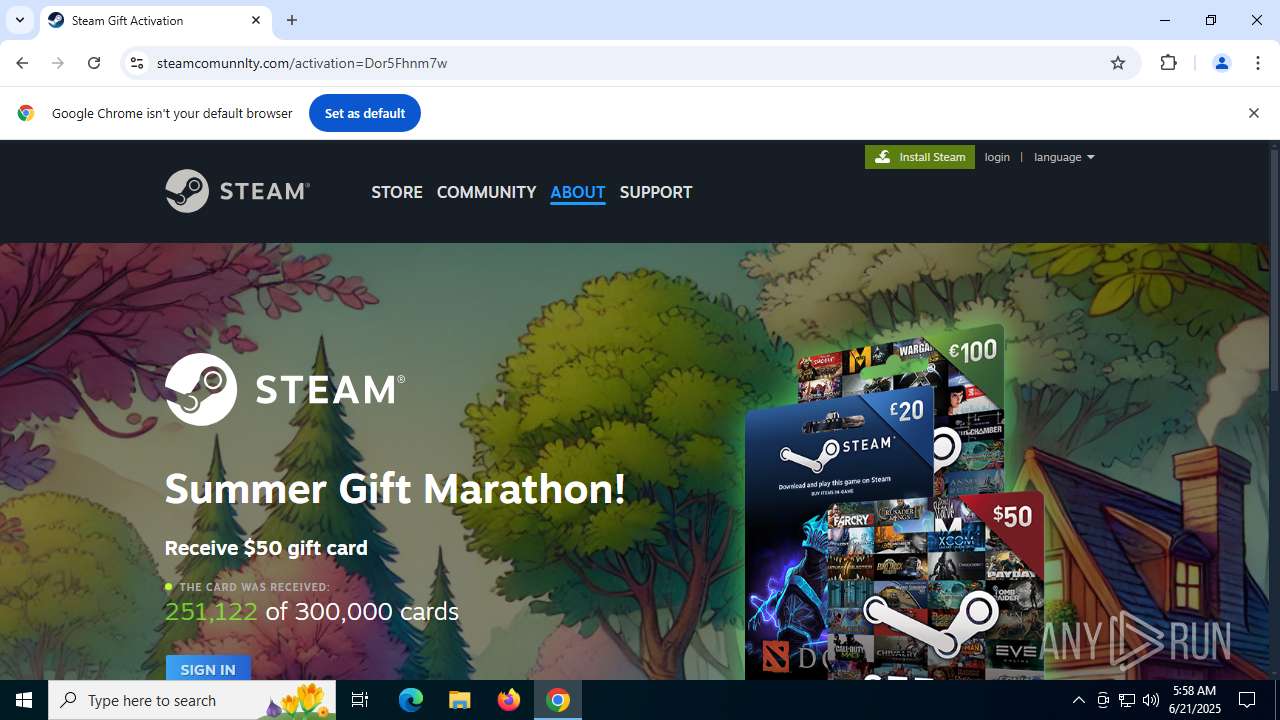Open the ABOUT menu item
Viewport: 1280px width, 720px height.
(x=578, y=192)
